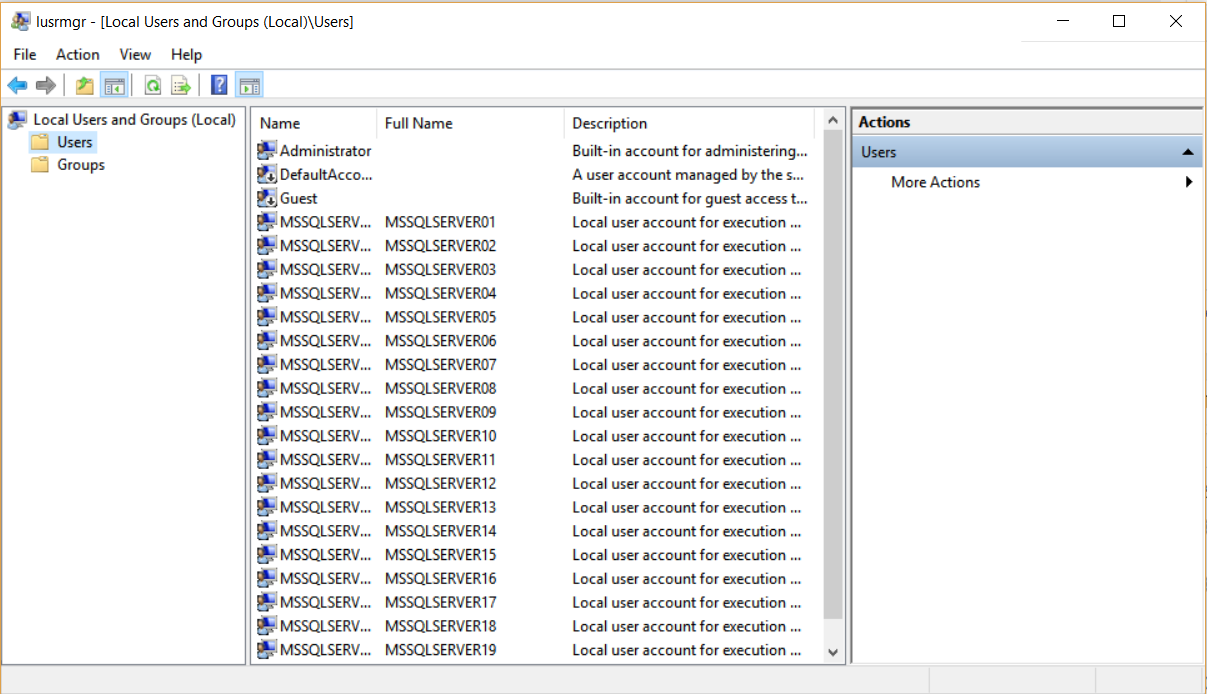Click the Users heading in the Actions pane

click(879, 152)
